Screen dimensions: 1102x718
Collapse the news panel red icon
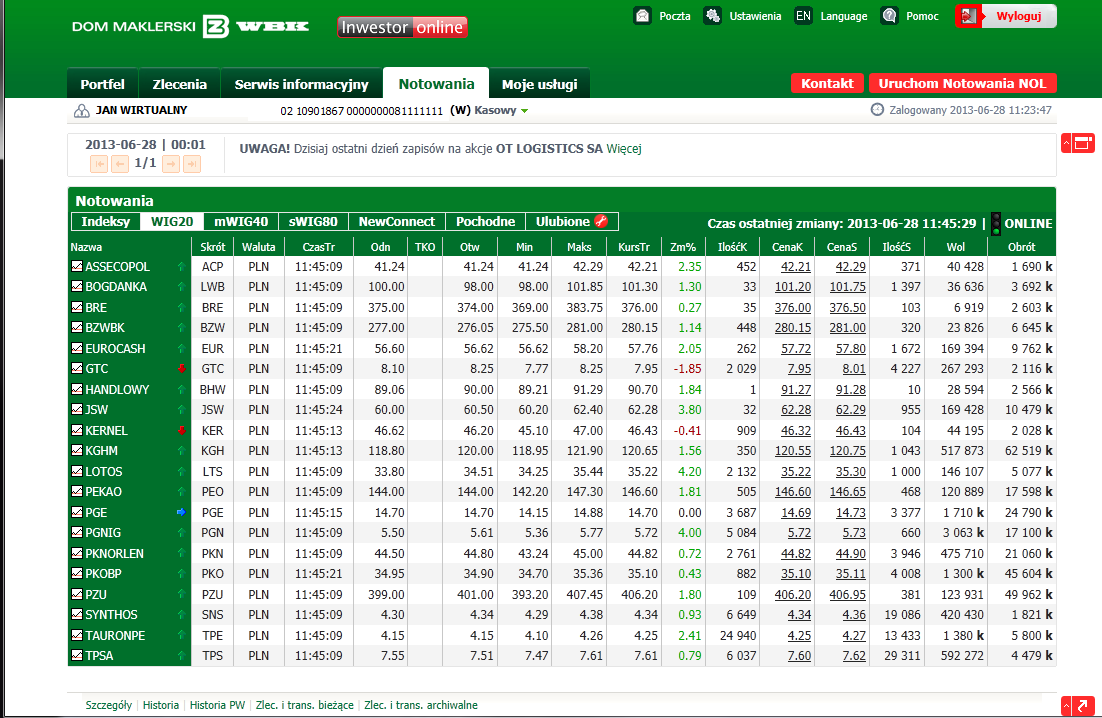[1077, 143]
